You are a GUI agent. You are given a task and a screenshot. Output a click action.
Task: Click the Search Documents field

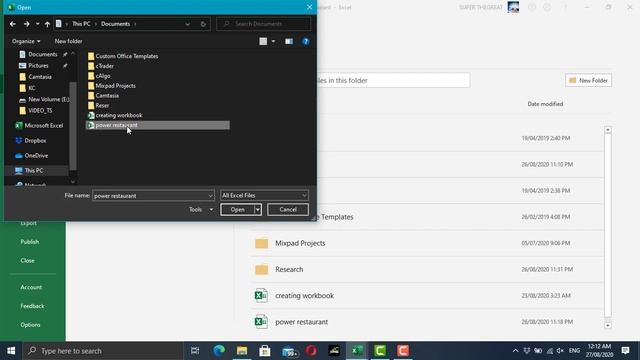tap(264, 24)
